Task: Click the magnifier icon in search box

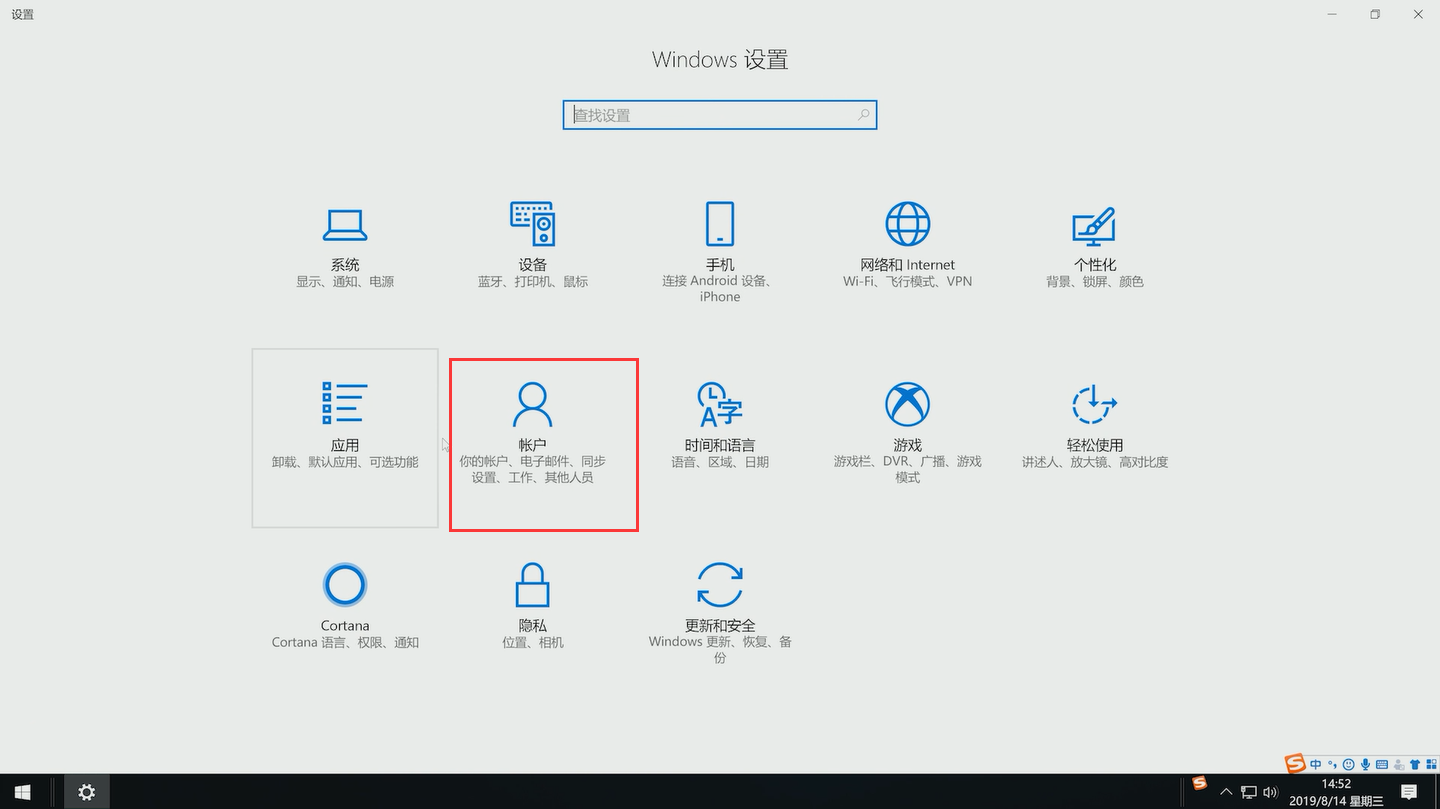Action: (864, 115)
